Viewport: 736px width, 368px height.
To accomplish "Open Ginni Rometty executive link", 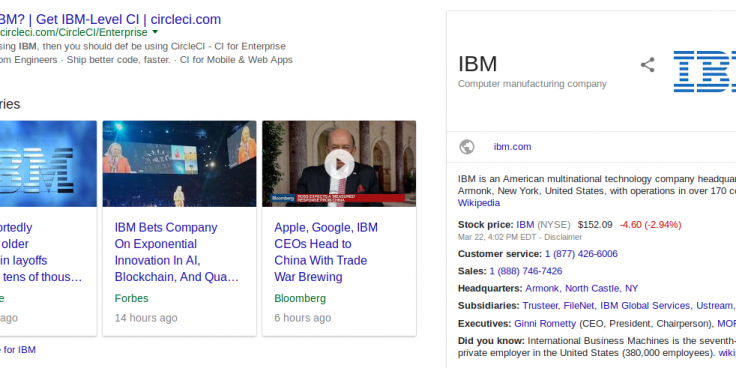I will pos(545,323).
